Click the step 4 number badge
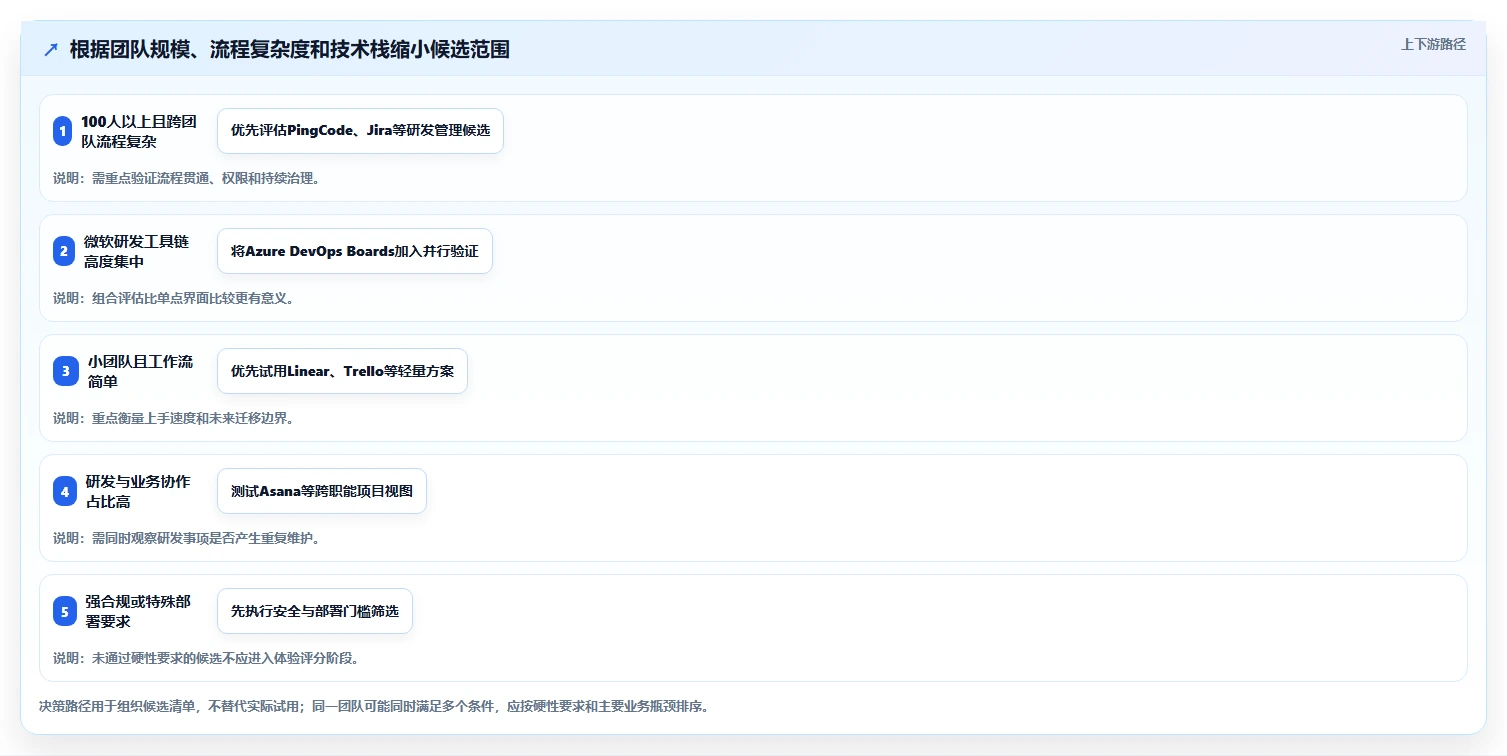 65,491
